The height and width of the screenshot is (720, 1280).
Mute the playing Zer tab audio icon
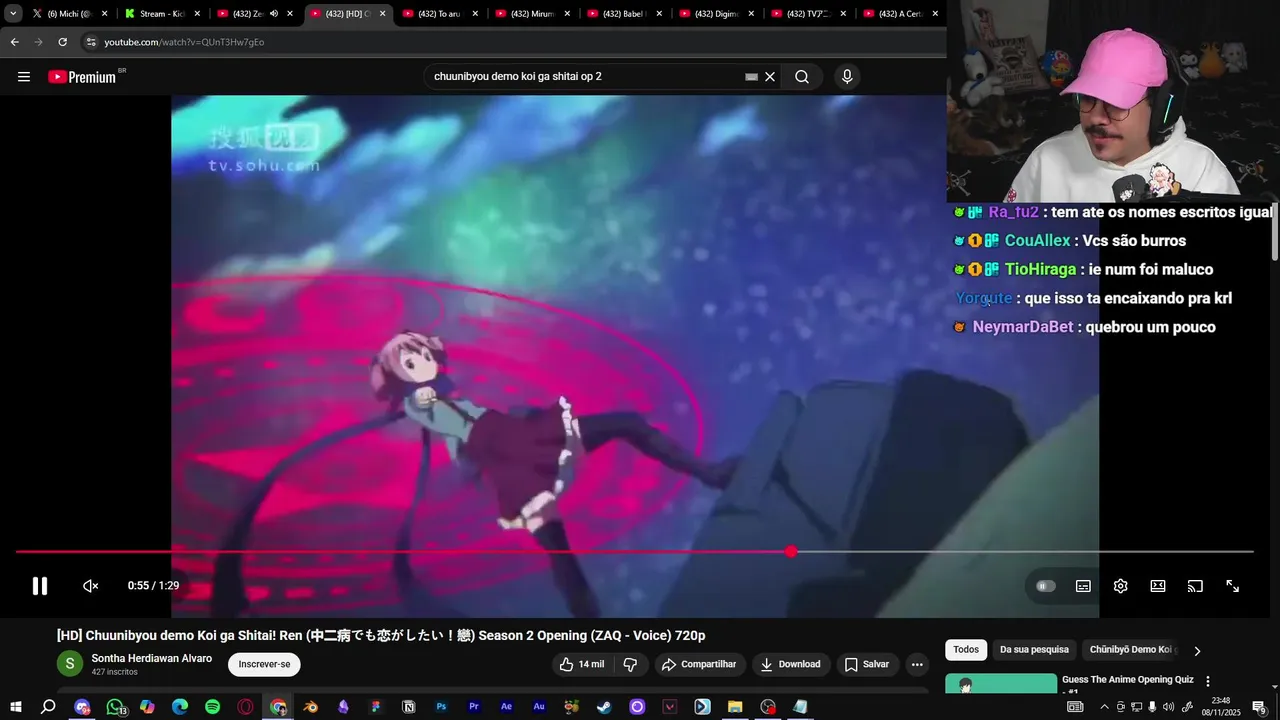click(274, 14)
